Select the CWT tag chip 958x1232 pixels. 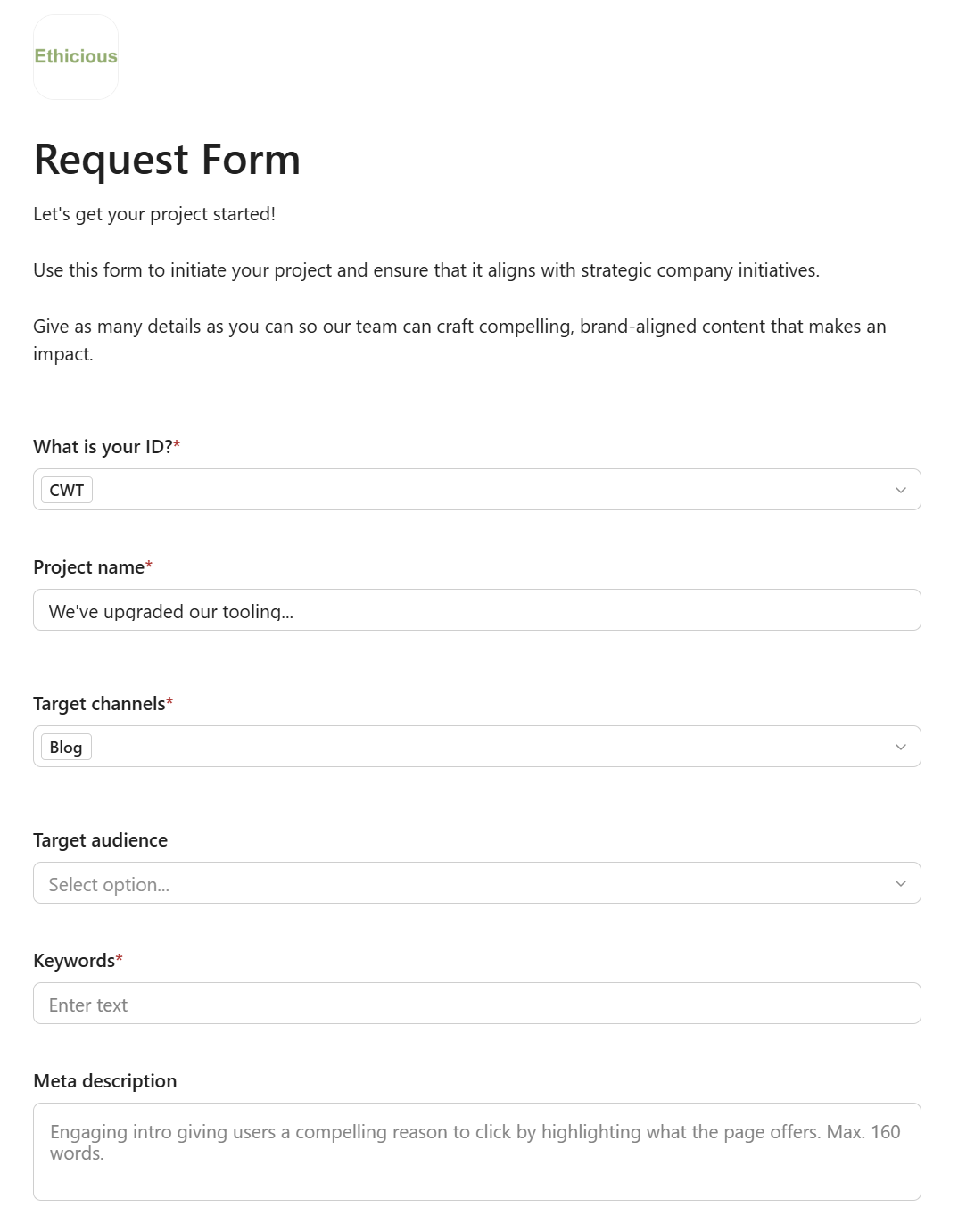pyautogui.click(x=67, y=490)
